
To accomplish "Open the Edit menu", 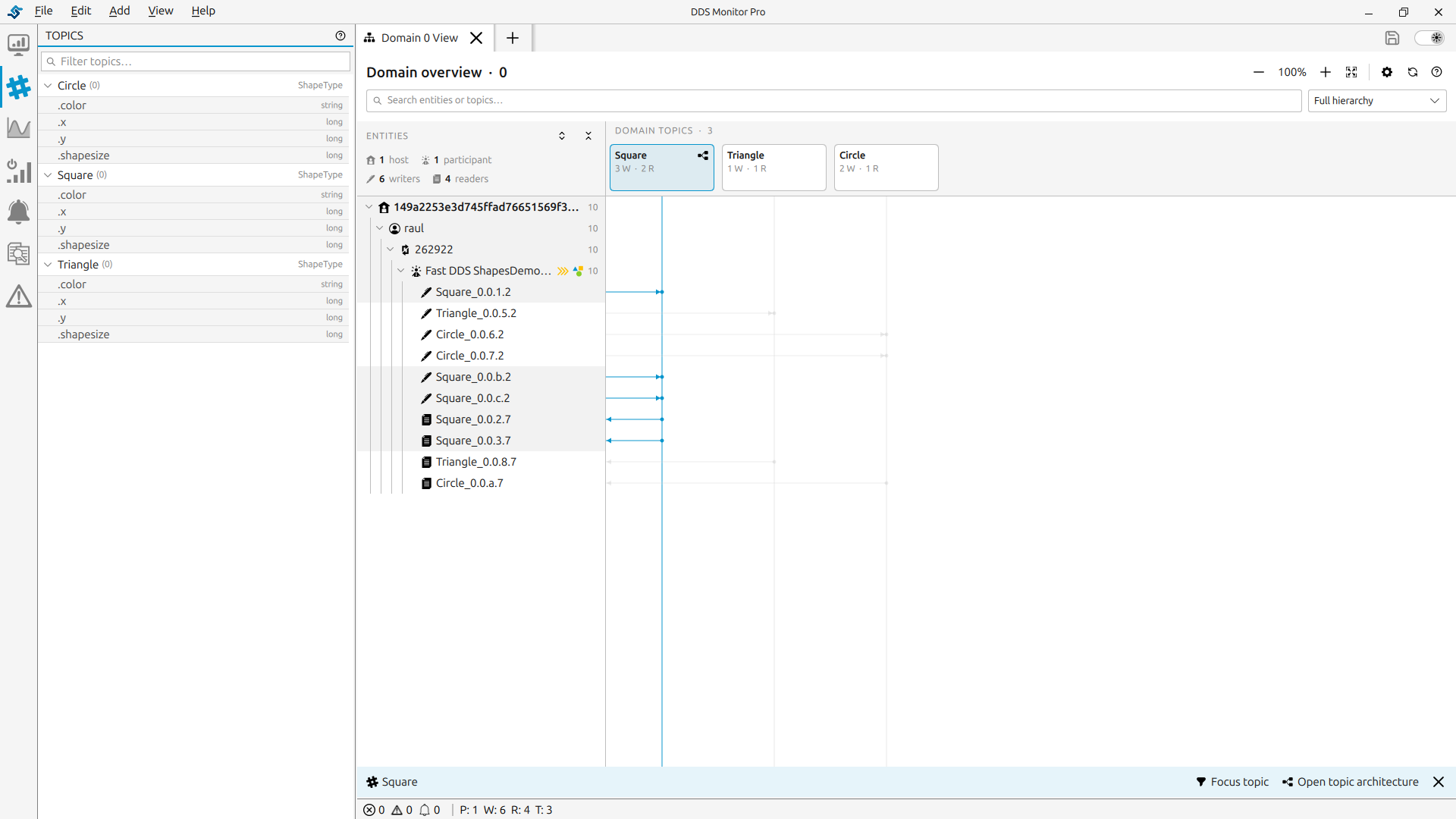I will (81, 11).
